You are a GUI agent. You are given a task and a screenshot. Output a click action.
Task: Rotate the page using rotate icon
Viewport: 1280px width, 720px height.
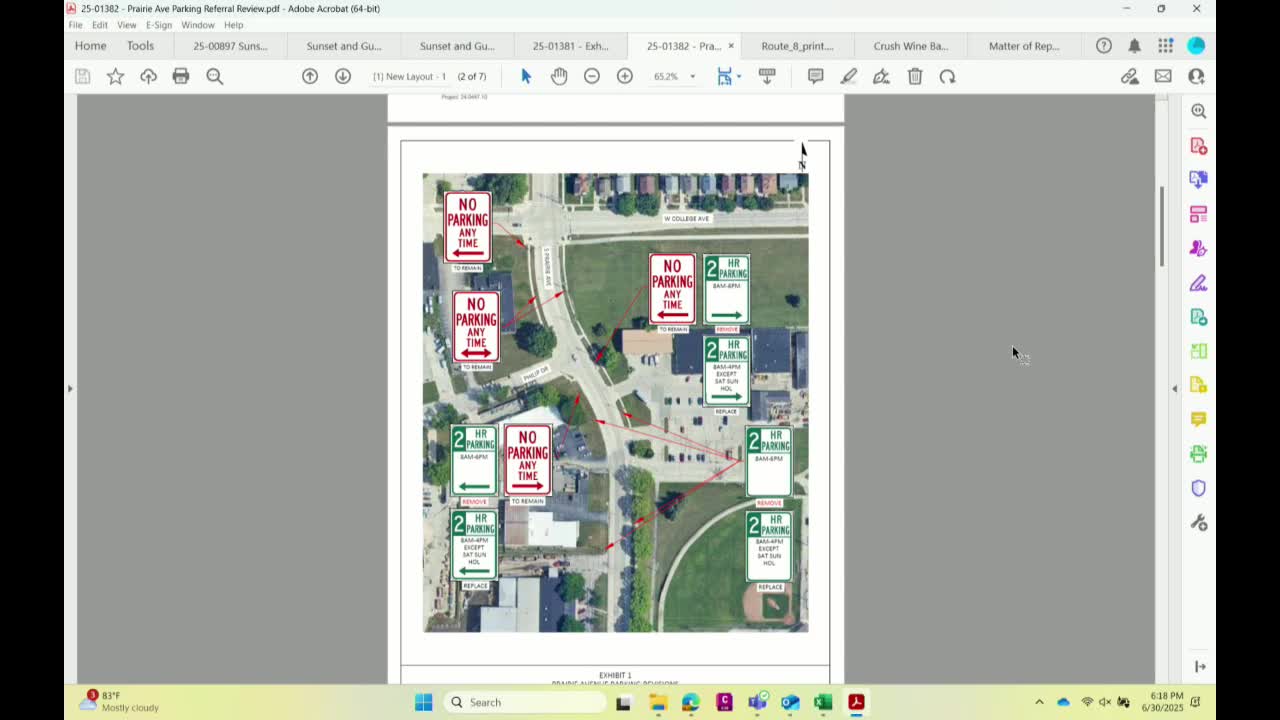coord(947,76)
